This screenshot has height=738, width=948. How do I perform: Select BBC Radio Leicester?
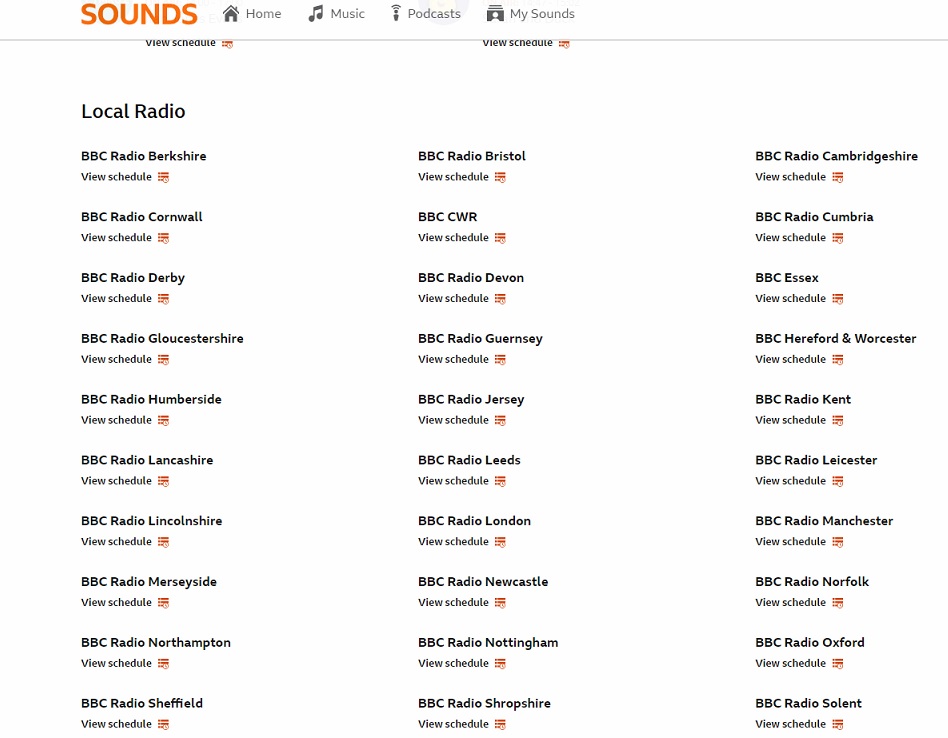pos(816,460)
